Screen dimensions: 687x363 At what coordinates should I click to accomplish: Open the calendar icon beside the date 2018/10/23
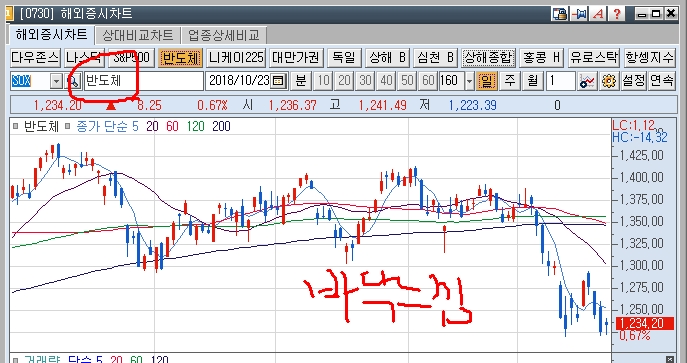pos(279,81)
